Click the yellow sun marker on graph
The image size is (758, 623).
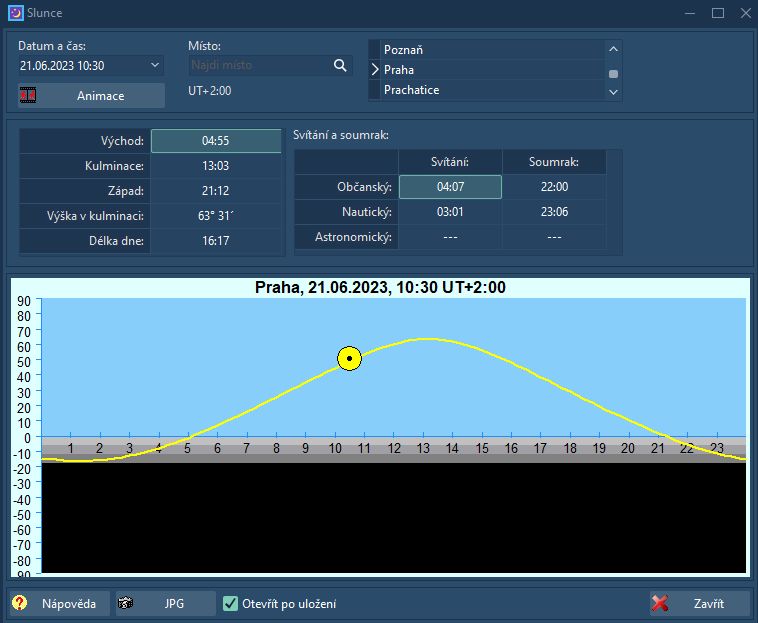tap(349, 359)
